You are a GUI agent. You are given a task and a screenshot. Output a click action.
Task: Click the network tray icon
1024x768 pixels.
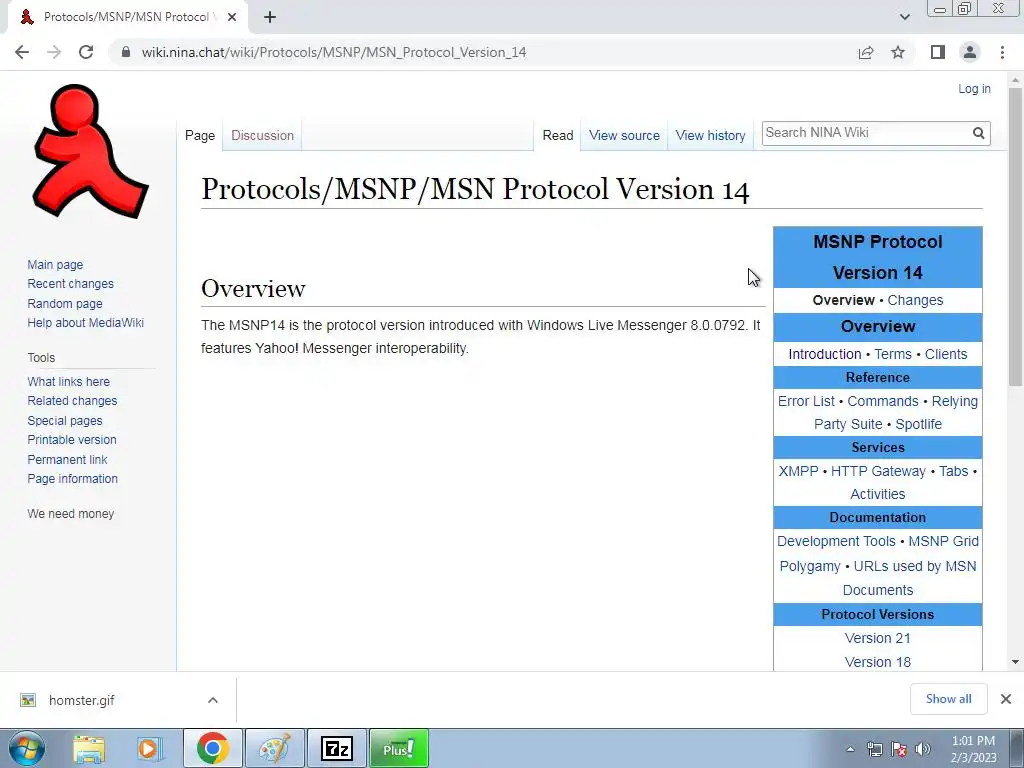point(874,749)
